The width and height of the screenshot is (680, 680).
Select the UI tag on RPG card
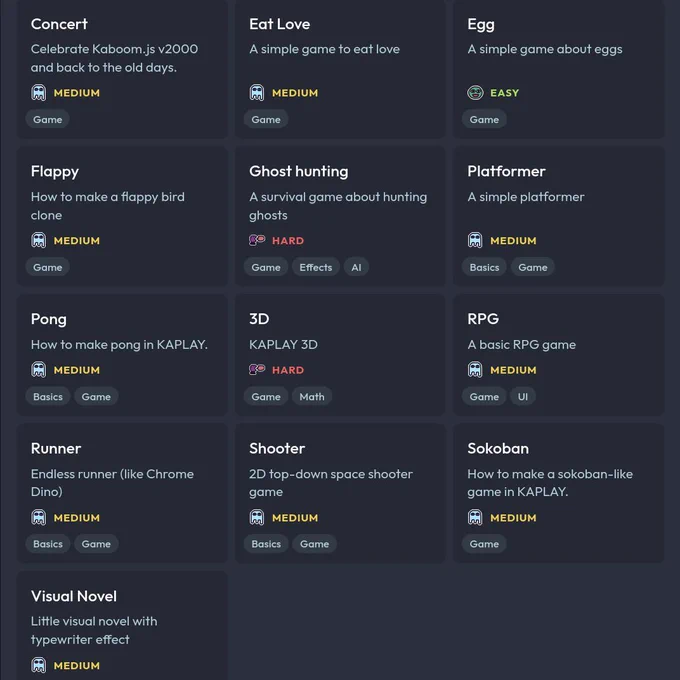click(523, 396)
